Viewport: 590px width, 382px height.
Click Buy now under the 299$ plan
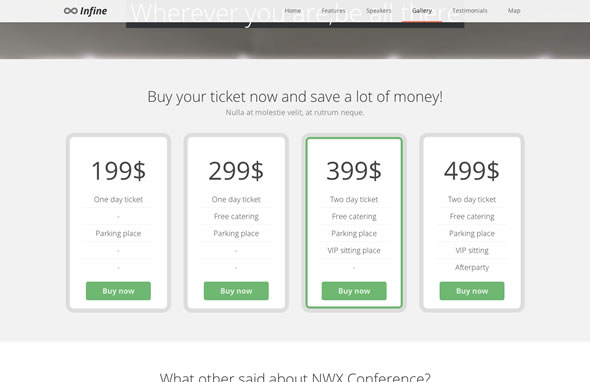point(236,291)
